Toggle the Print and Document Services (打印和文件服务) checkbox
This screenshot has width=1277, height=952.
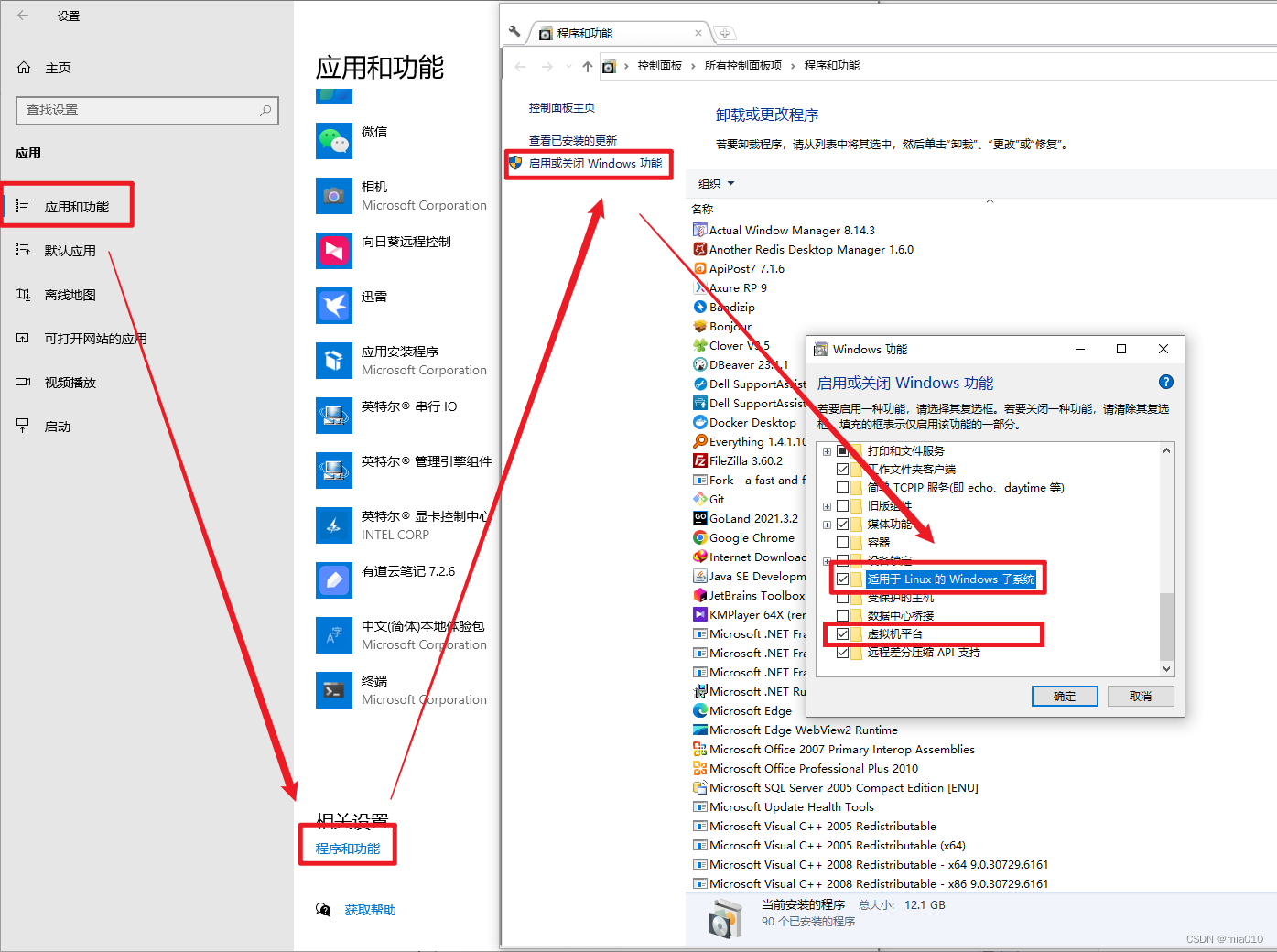(x=843, y=450)
